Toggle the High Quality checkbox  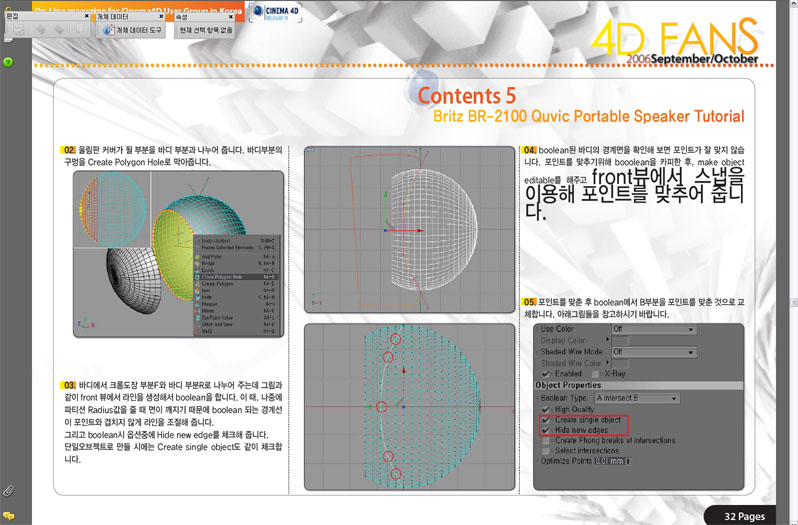tap(546, 410)
